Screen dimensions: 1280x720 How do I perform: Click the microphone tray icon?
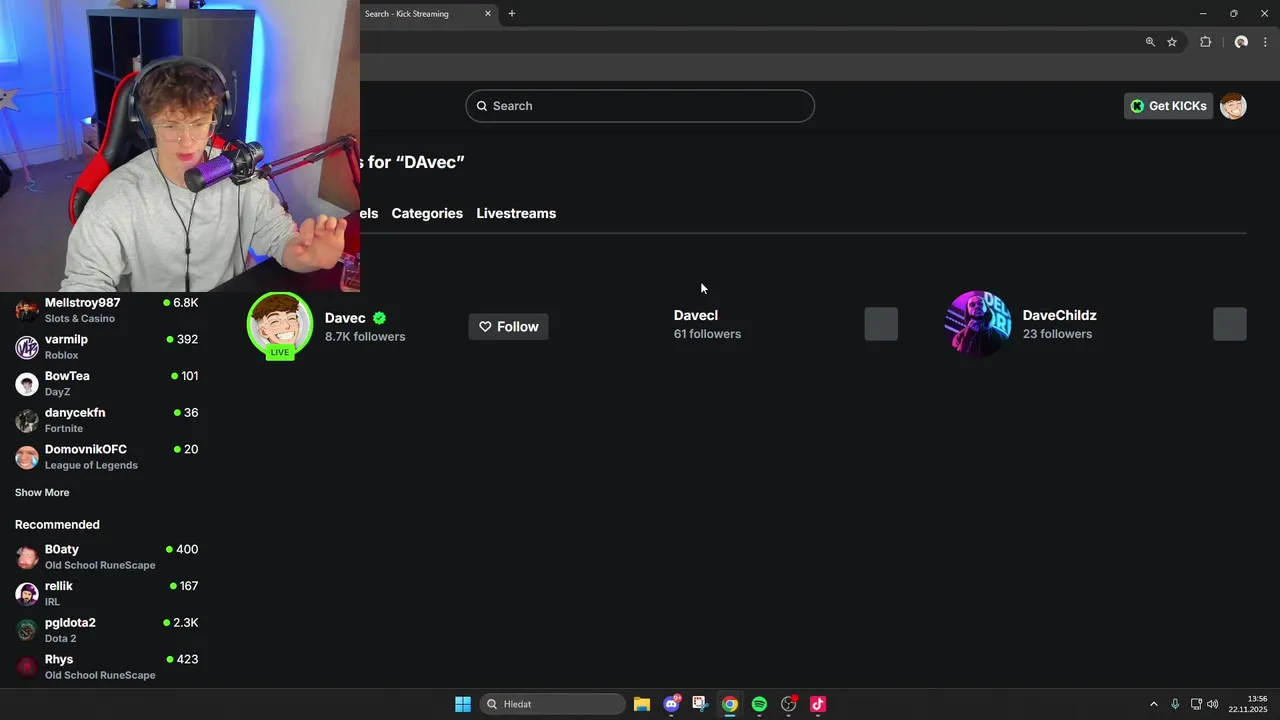1175,704
